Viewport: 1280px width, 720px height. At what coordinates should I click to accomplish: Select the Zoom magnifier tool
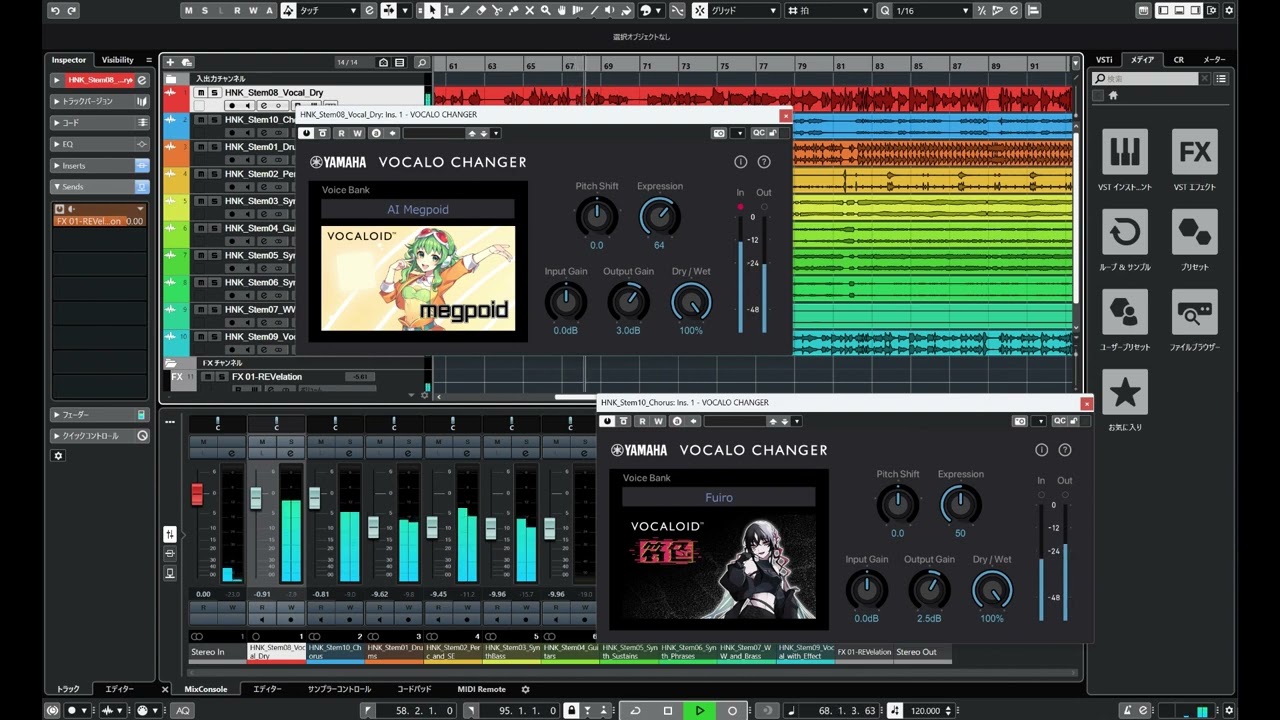click(x=545, y=10)
